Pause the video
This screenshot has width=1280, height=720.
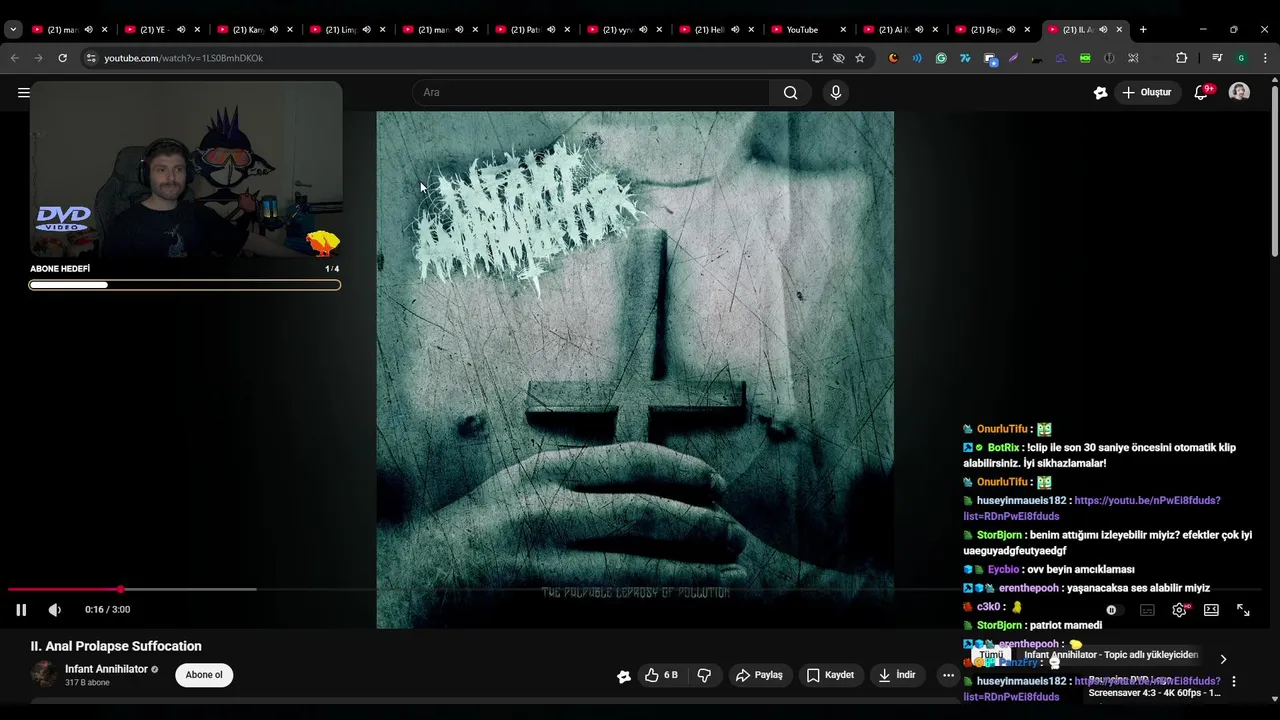(21, 610)
